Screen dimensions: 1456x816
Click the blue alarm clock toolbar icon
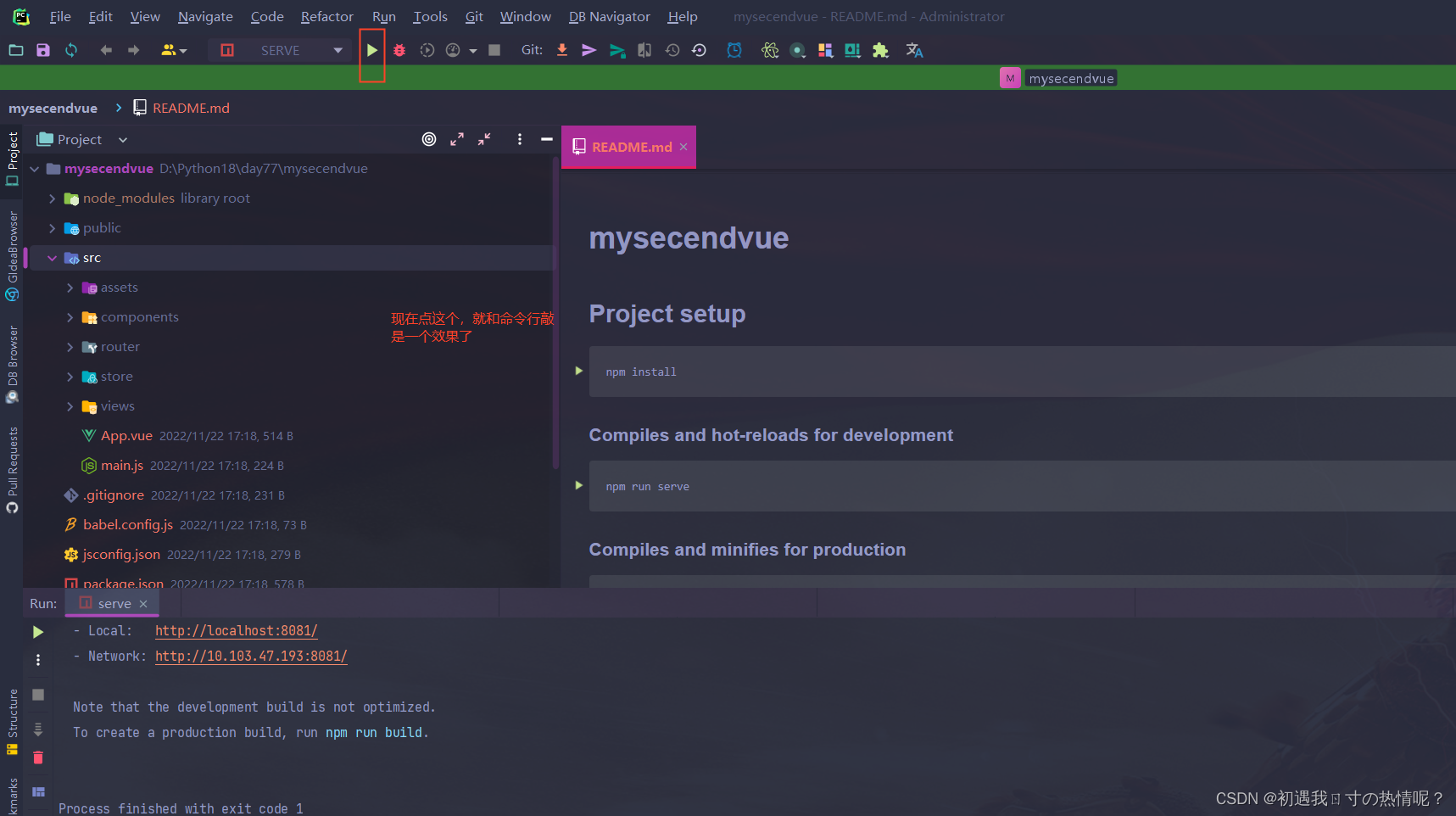(x=734, y=51)
